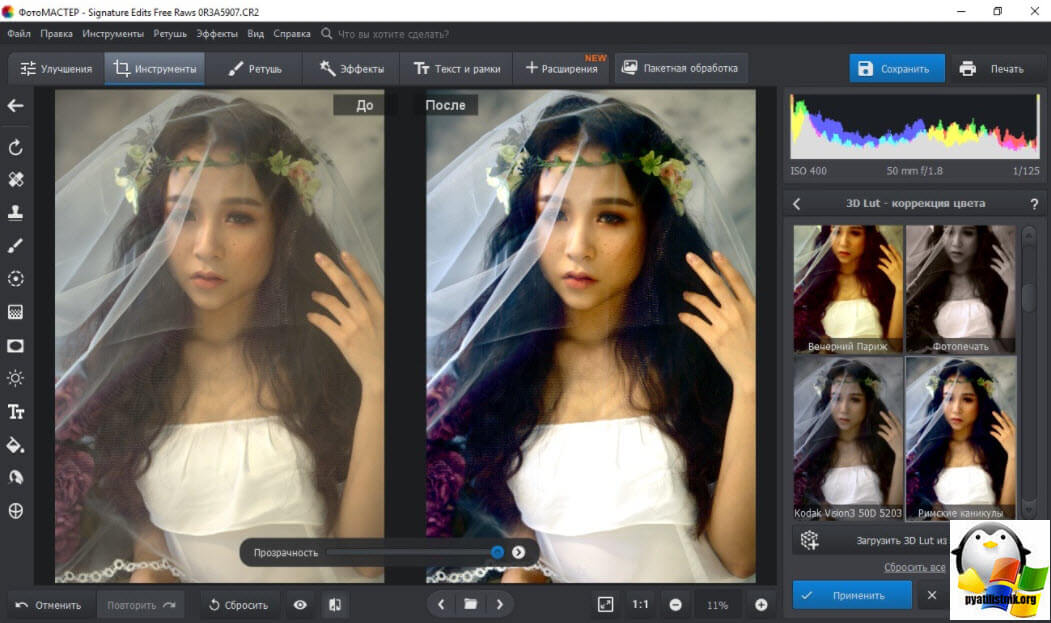Go to previous photo arrow

441,604
